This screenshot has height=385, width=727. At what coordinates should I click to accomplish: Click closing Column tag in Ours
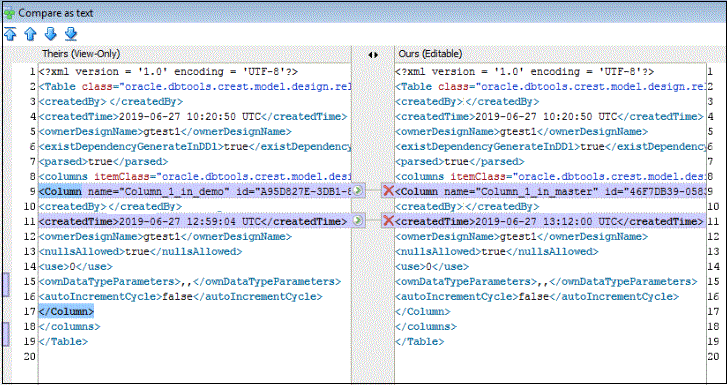tap(423, 311)
